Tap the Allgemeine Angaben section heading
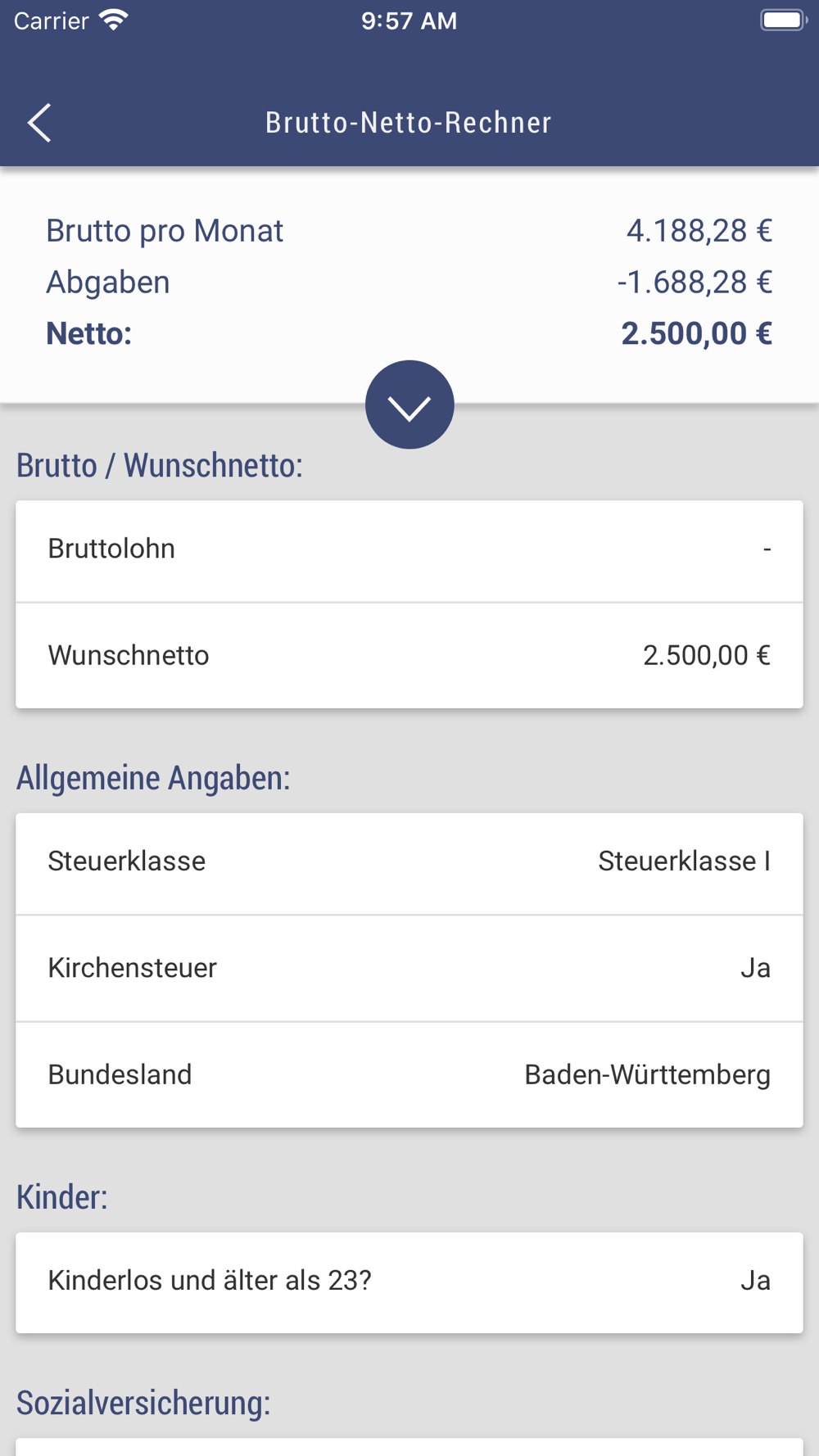 (x=153, y=778)
